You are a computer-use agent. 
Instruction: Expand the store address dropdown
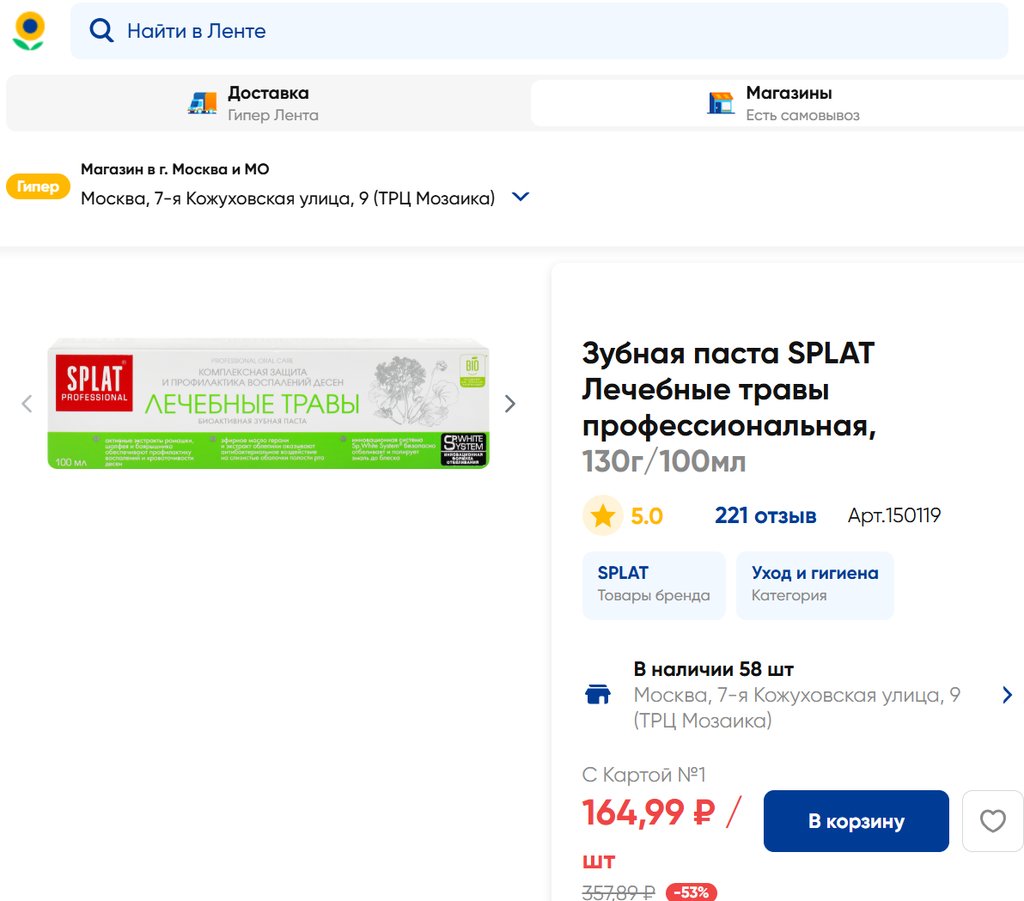520,197
